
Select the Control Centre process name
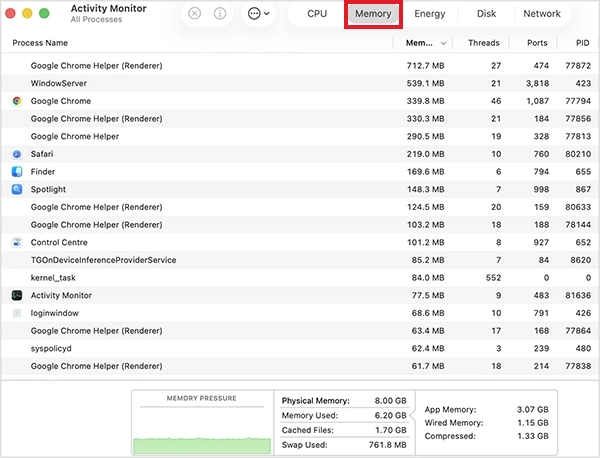point(59,243)
